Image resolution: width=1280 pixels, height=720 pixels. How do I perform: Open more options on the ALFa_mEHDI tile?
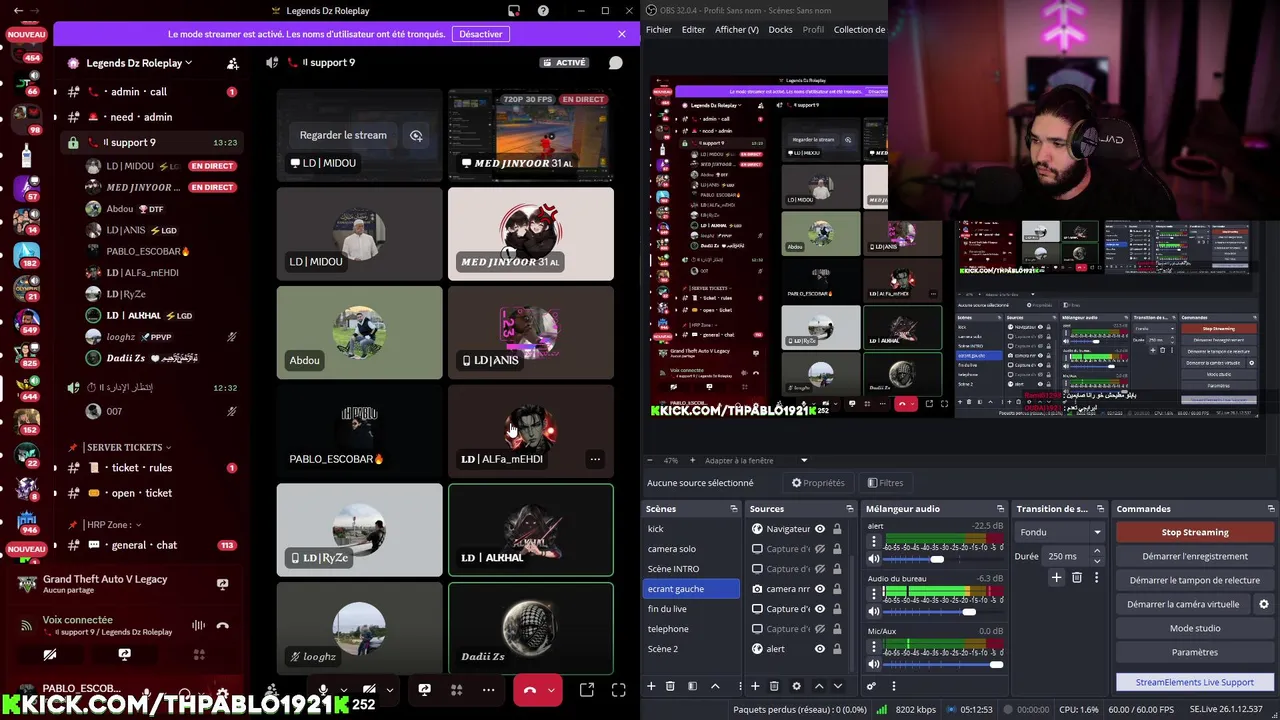(x=595, y=459)
